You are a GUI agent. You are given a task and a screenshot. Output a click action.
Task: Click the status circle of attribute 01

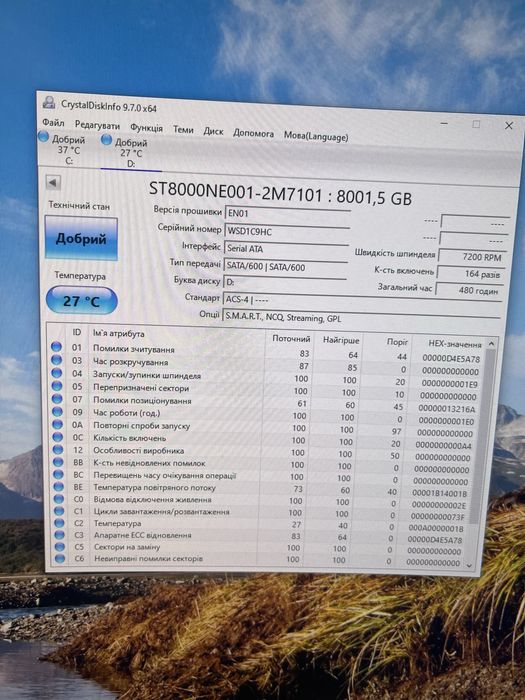(x=56, y=346)
